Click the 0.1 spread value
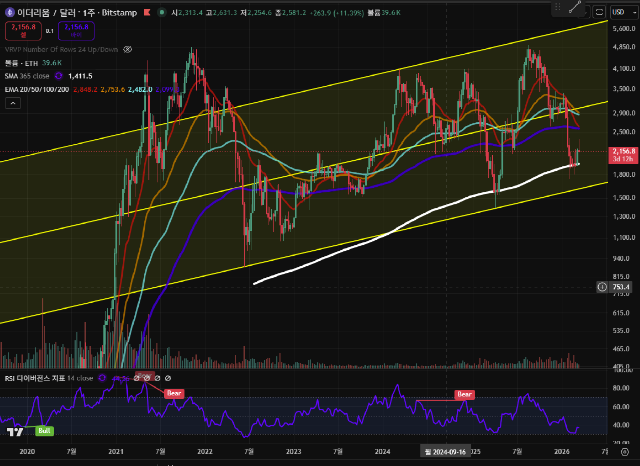Screen dimensions: 640x466 tap(49, 31)
